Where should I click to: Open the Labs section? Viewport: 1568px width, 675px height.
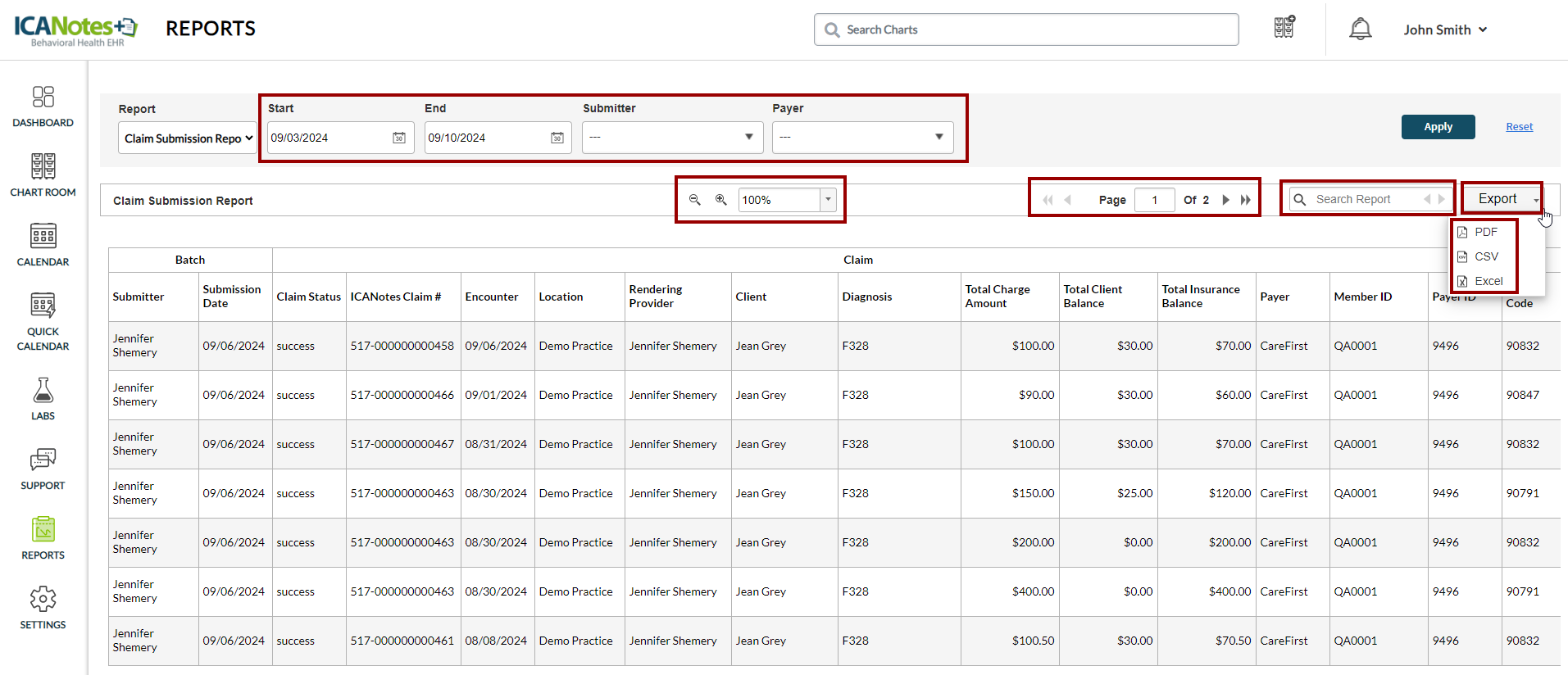[x=43, y=399]
